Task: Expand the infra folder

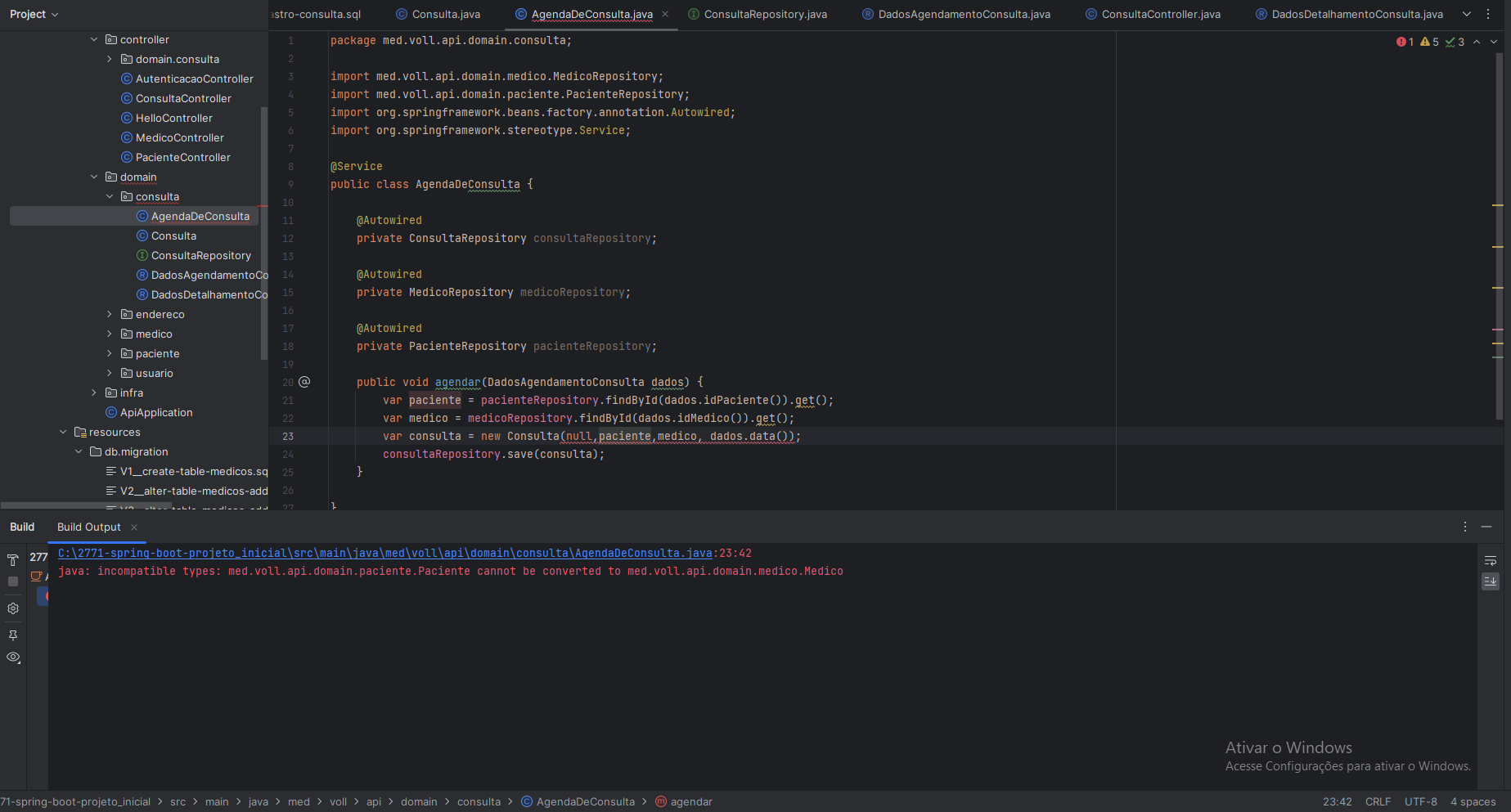Action: pyautogui.click(x=94, y=393)
